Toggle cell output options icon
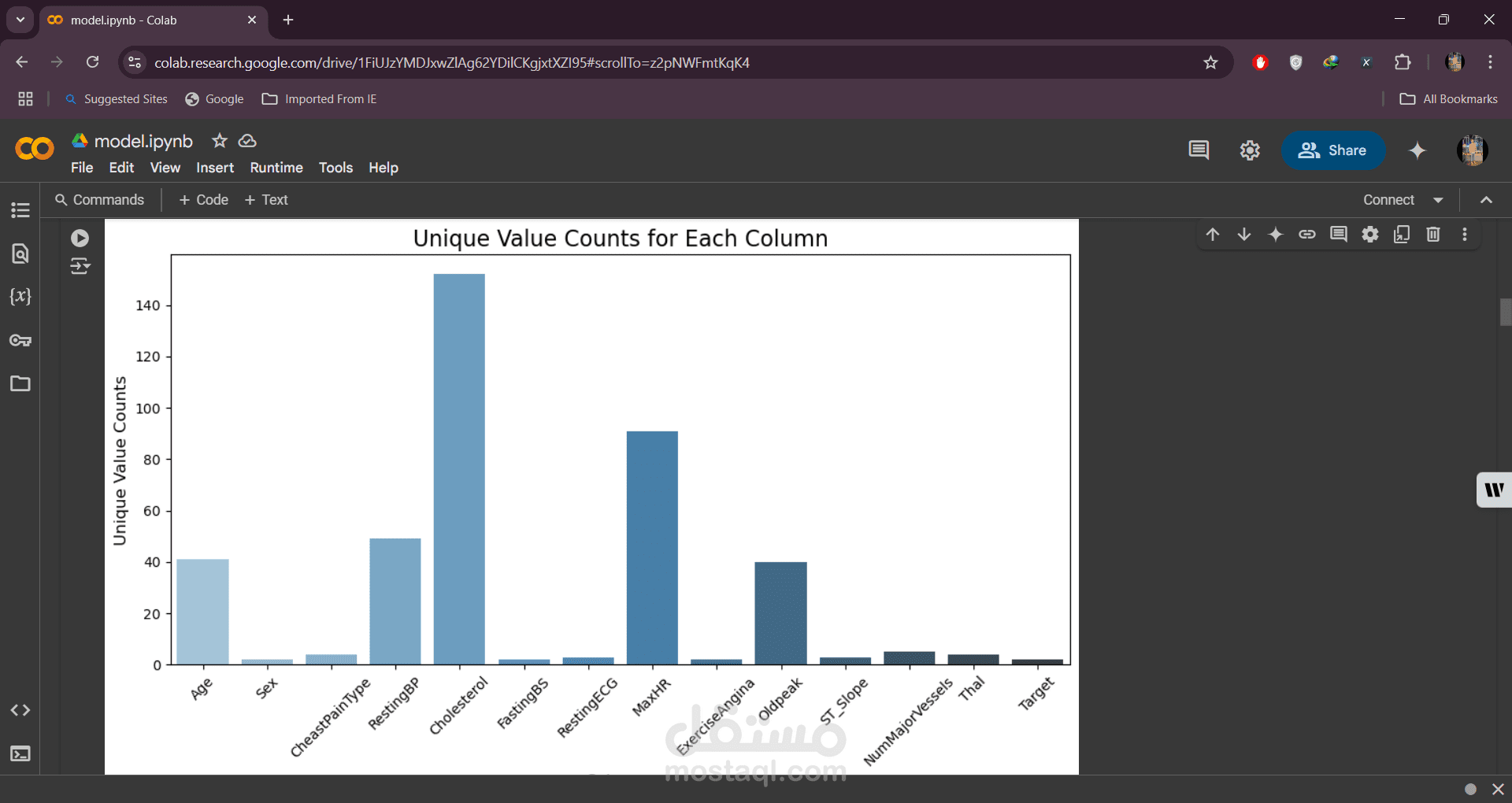The height and width of the screenshot is (803, 1512). pyautogui.click(x=80, y=266)
